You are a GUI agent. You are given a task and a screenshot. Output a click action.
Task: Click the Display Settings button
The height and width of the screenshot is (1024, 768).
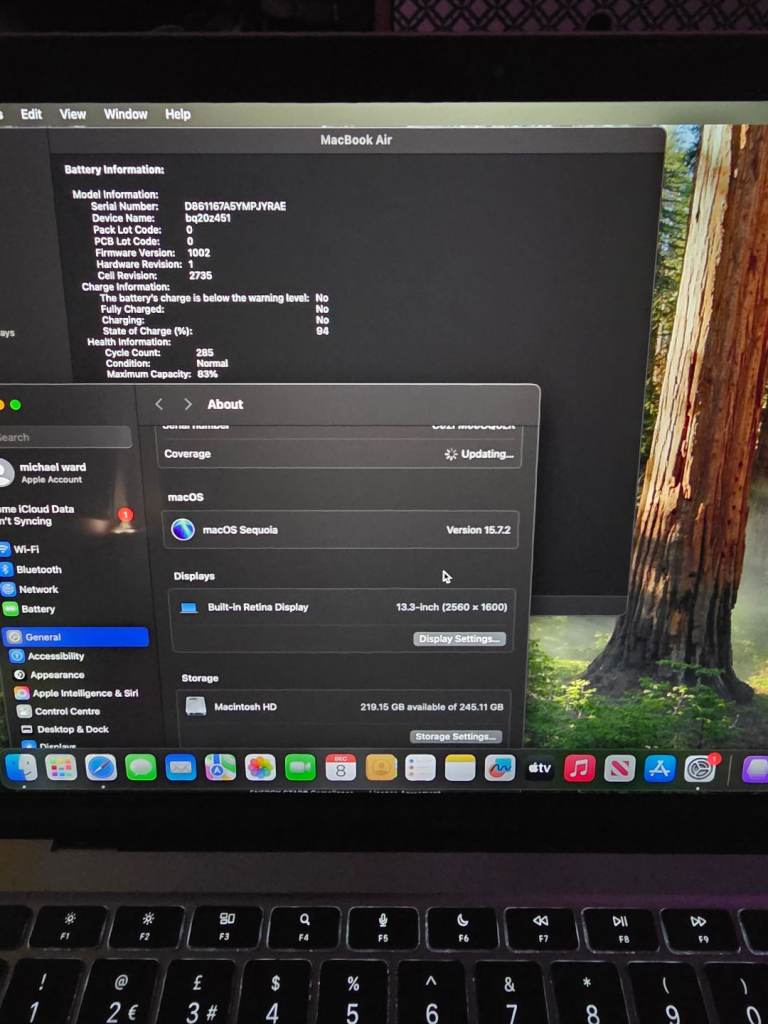point(460,639)
